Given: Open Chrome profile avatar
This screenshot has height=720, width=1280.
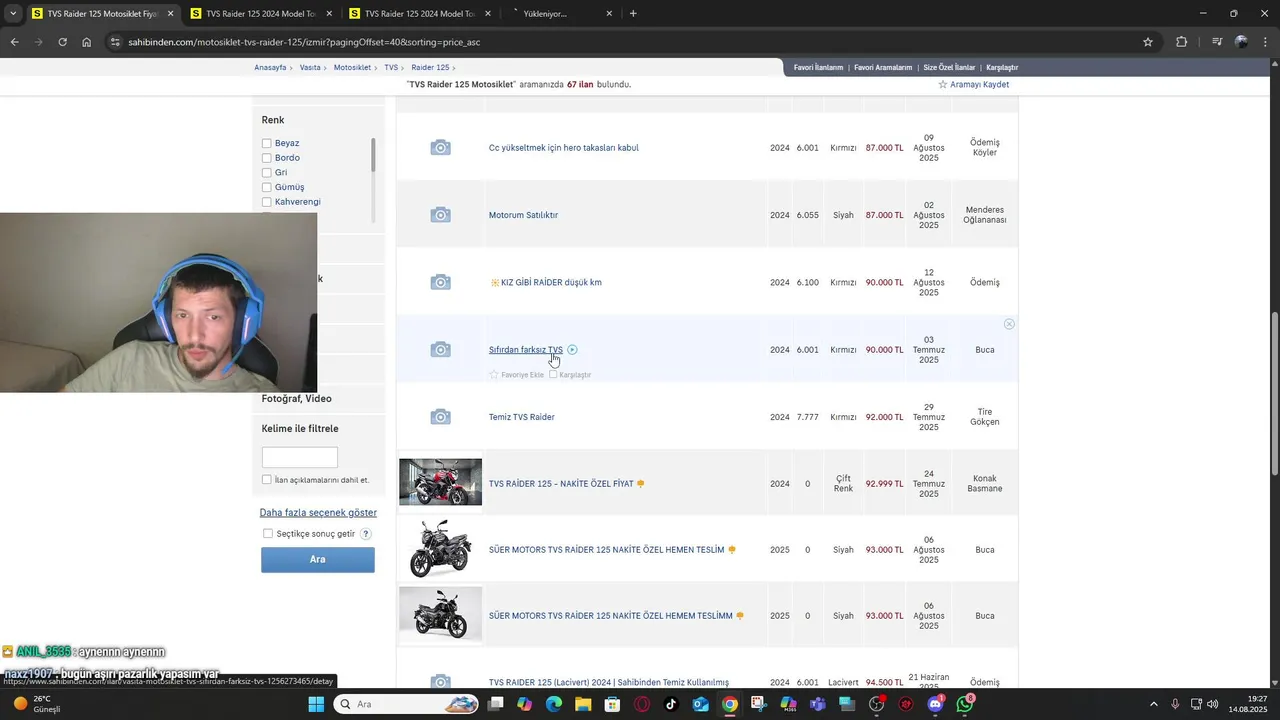Looking at the screenshot, I should click(x=1241, y=42).
